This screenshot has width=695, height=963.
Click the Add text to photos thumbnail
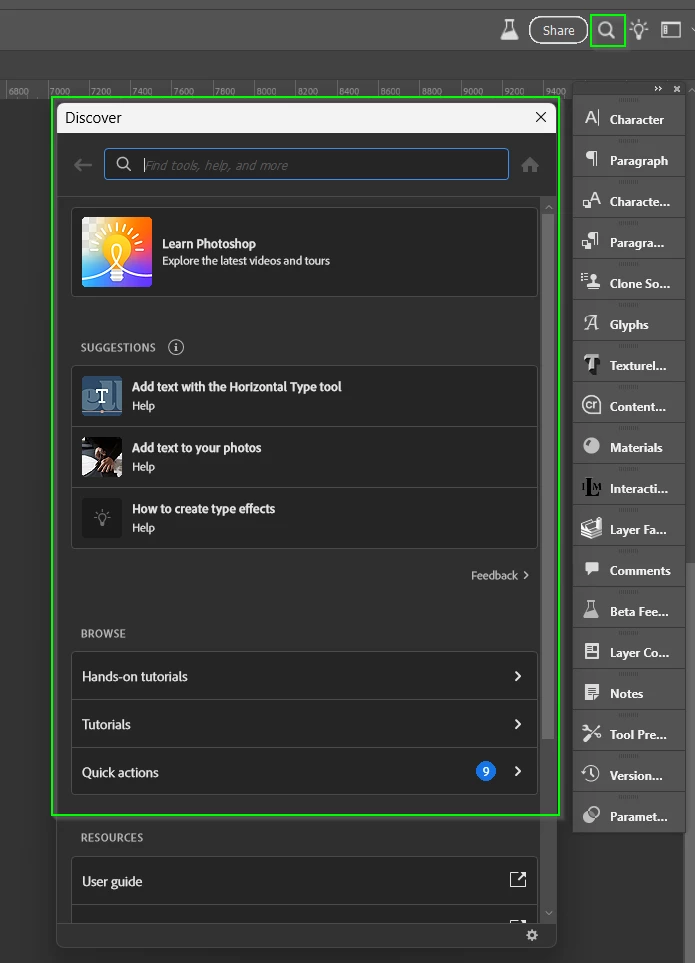tap(102, 457)
